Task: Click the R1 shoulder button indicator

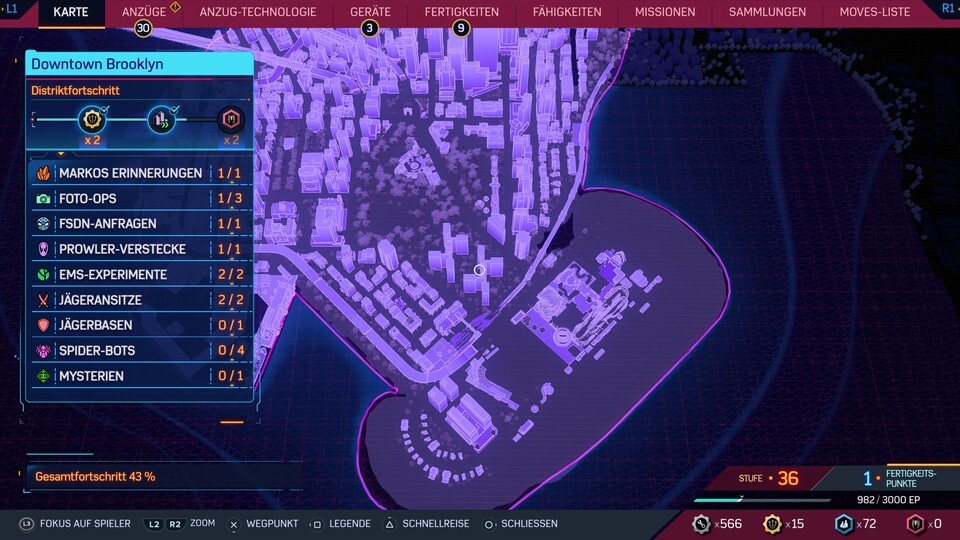Action: (947, 8)
